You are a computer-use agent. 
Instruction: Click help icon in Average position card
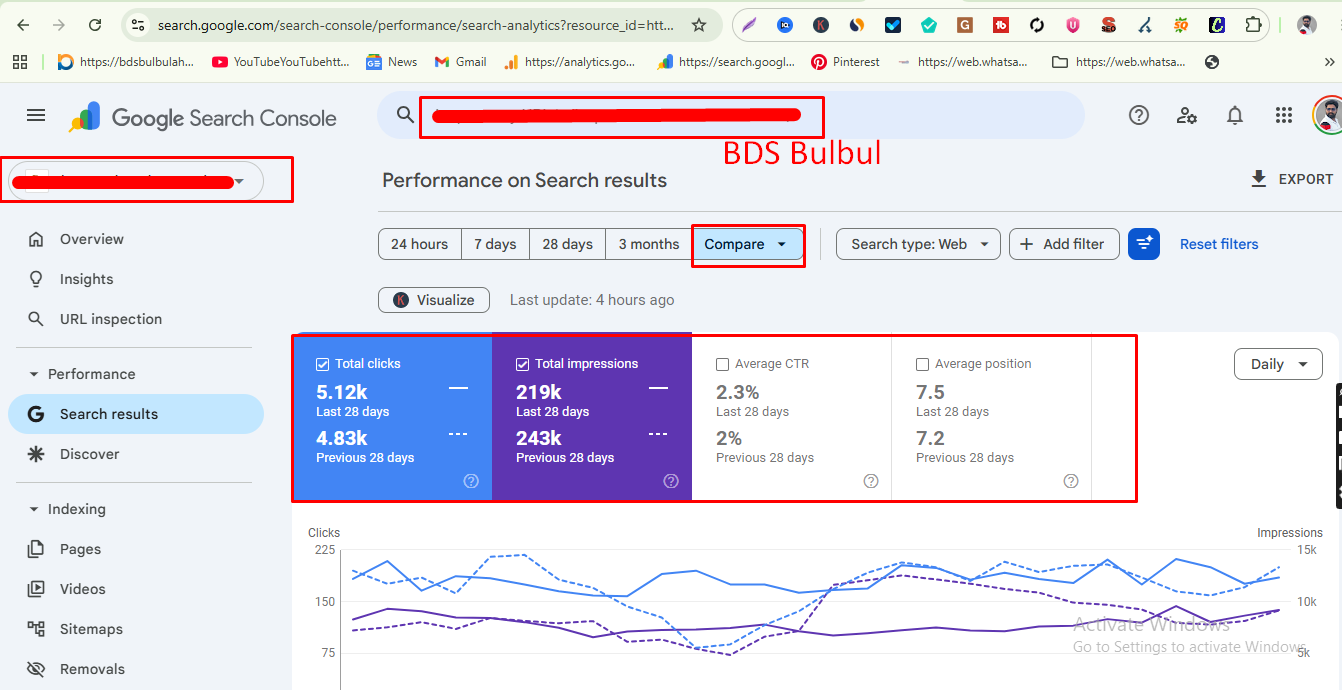coord(1071,481)
